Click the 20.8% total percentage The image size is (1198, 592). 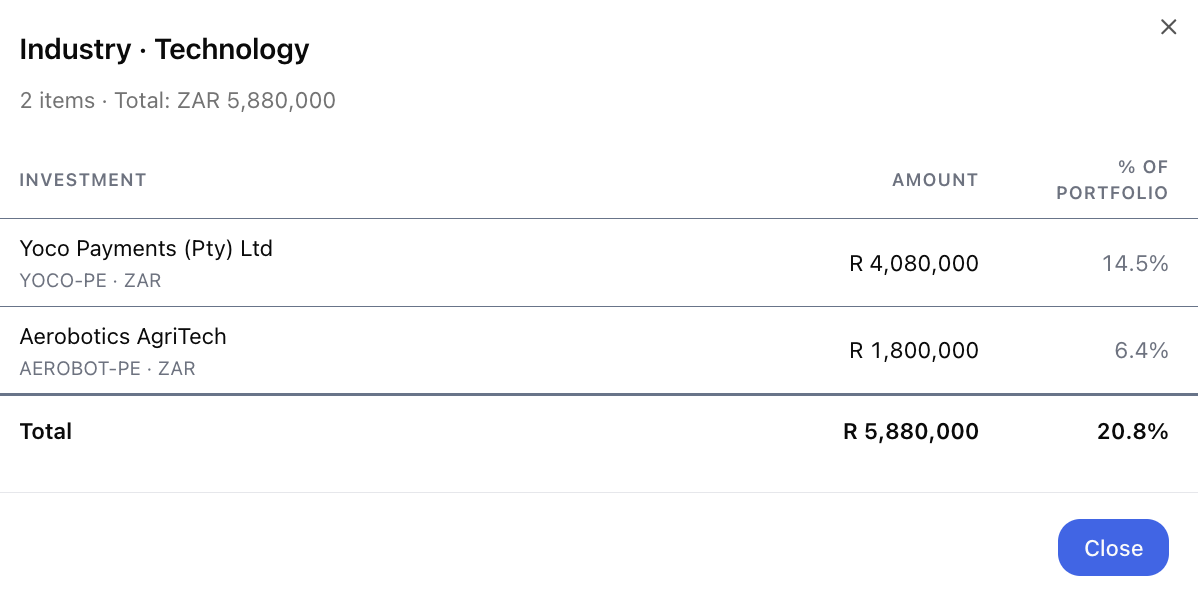(1133, 432)
